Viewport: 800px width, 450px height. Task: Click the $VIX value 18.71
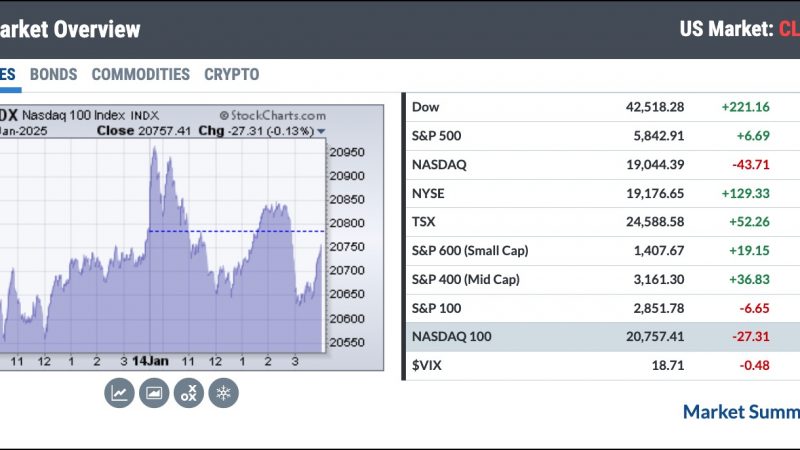pyautogui.click(x=668, y=365)
